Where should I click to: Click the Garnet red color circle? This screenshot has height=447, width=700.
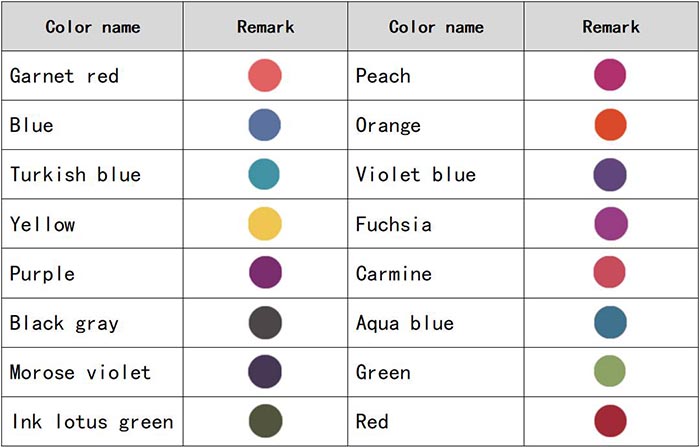coord(265,75)
